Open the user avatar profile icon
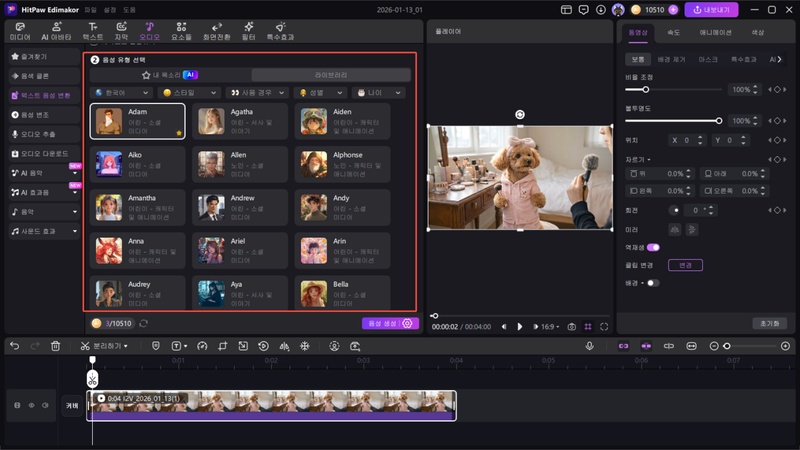This screenshot has height=450, width=800. [x=618, y=10]
